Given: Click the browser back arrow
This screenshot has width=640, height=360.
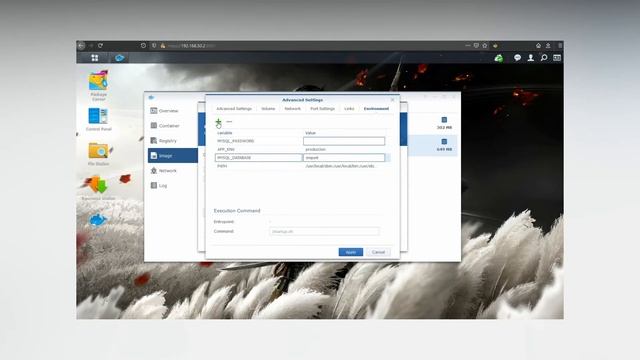Looking at the screenshot, I should pos(81,45).
